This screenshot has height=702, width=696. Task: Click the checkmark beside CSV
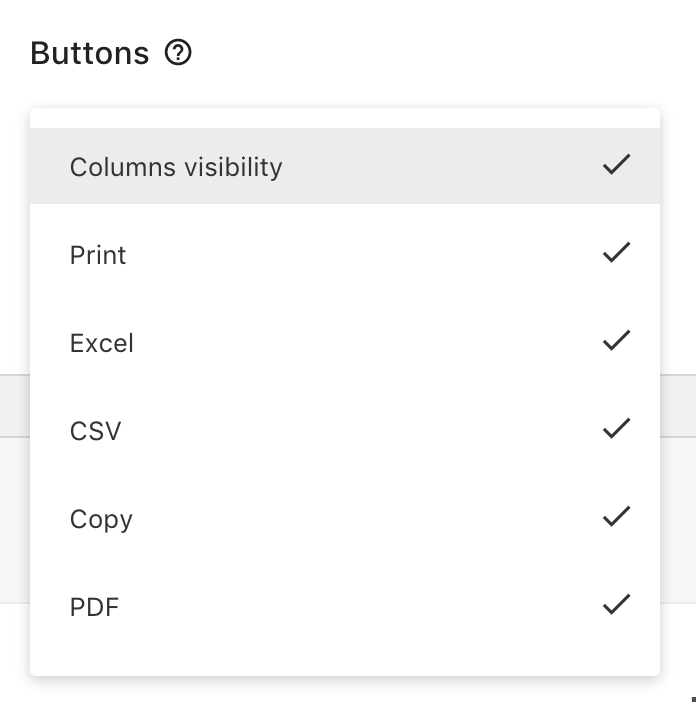[616, 428]
